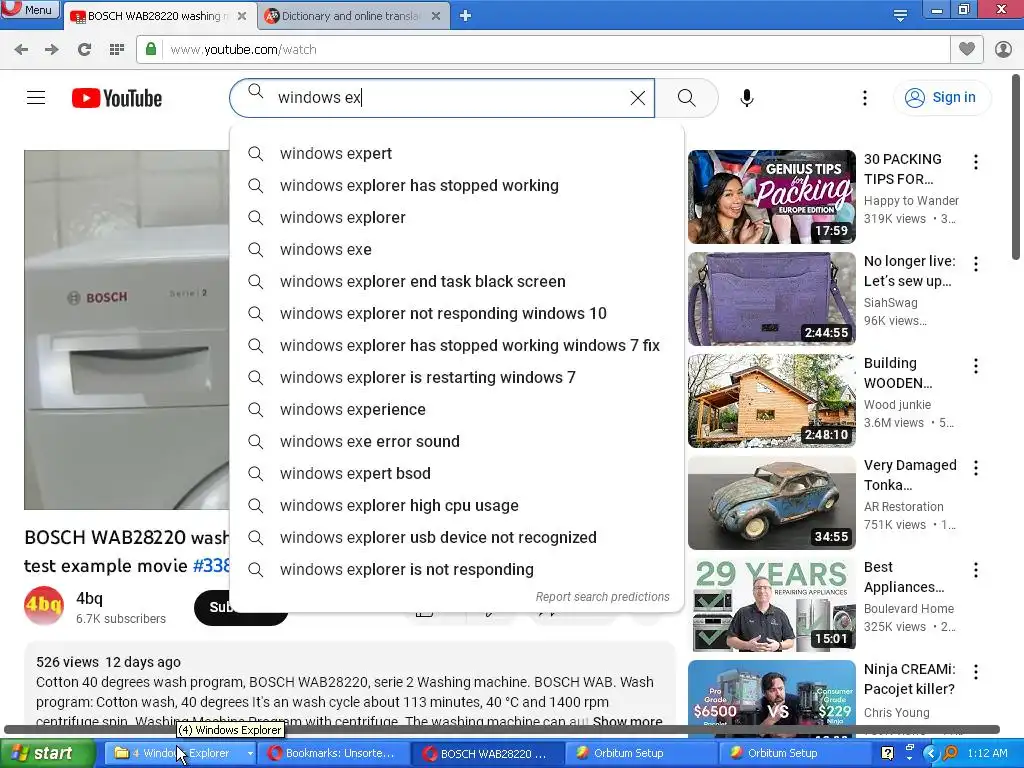Pick 'windows exe error sound' suggestion
Screen dimensions: 1024x768
(456, 441)
